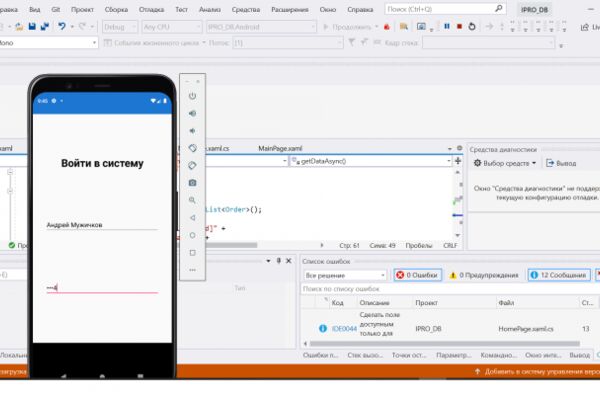Expand the Any CPU platform dropdown
This screenshot has height=400, width=600.
[171, 27]
